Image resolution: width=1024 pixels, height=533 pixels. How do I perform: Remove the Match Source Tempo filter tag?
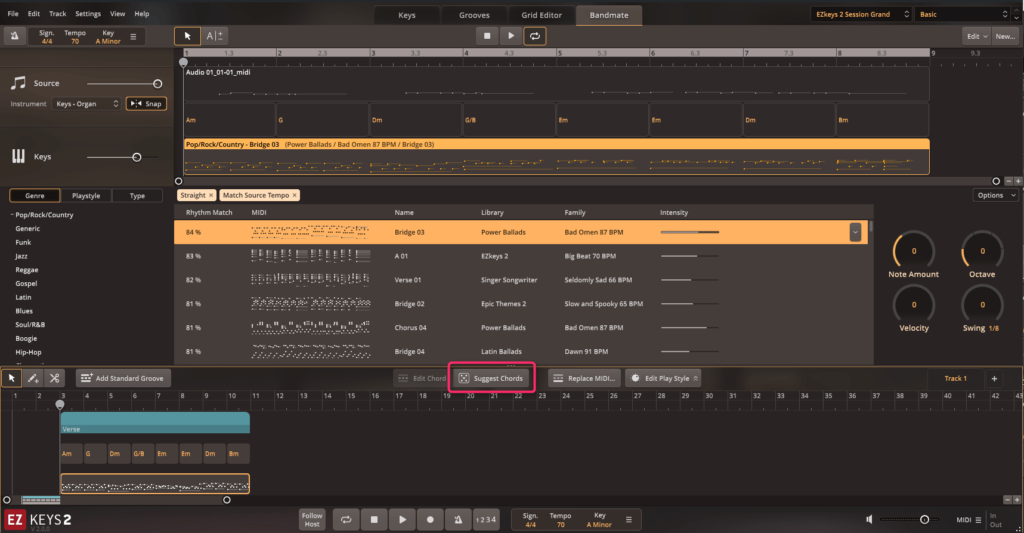tap(295, 195)
